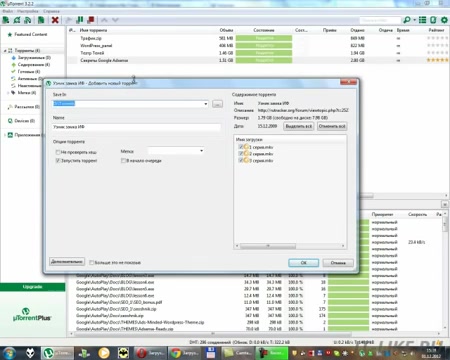Open the File menu
450x360 pixels.
pos(7,11)
